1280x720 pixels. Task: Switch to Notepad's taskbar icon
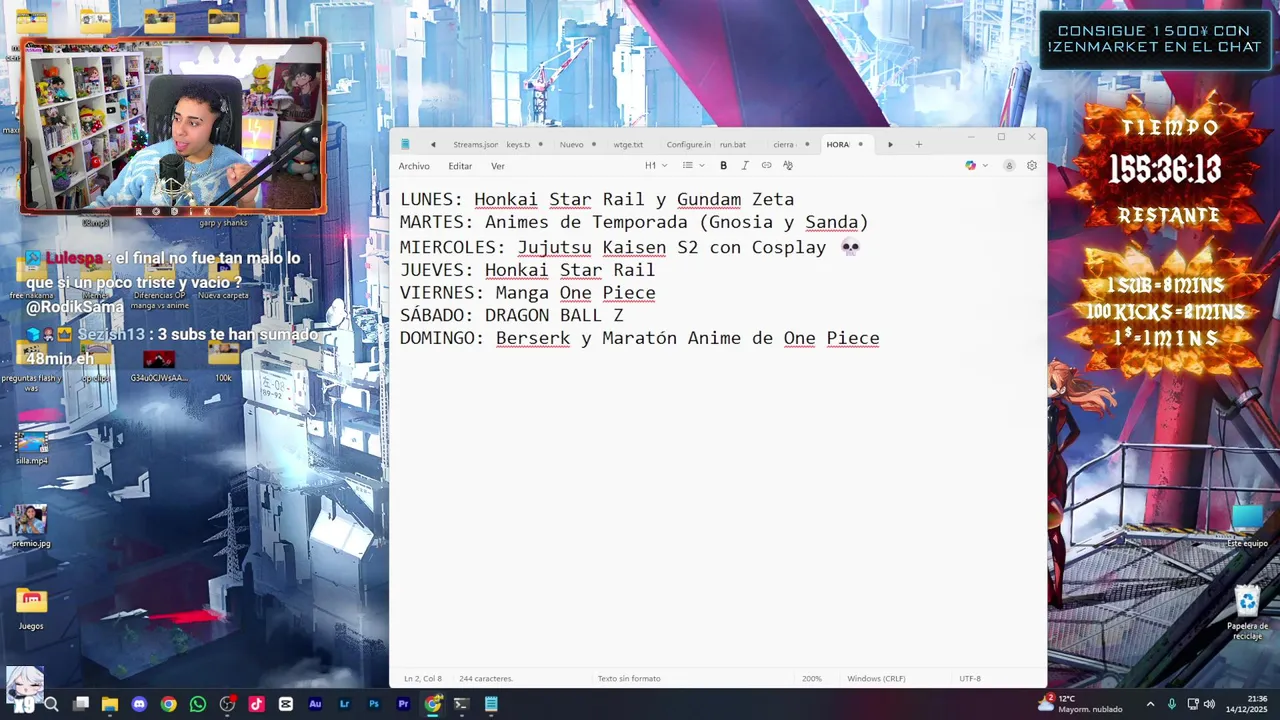coord(491,704)
